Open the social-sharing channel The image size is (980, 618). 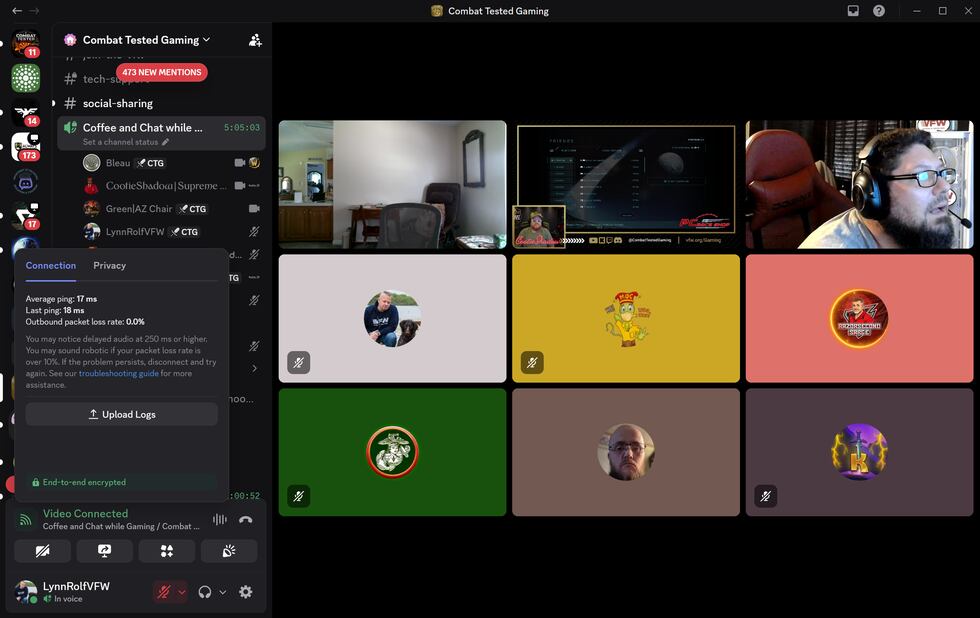point(118,103)
